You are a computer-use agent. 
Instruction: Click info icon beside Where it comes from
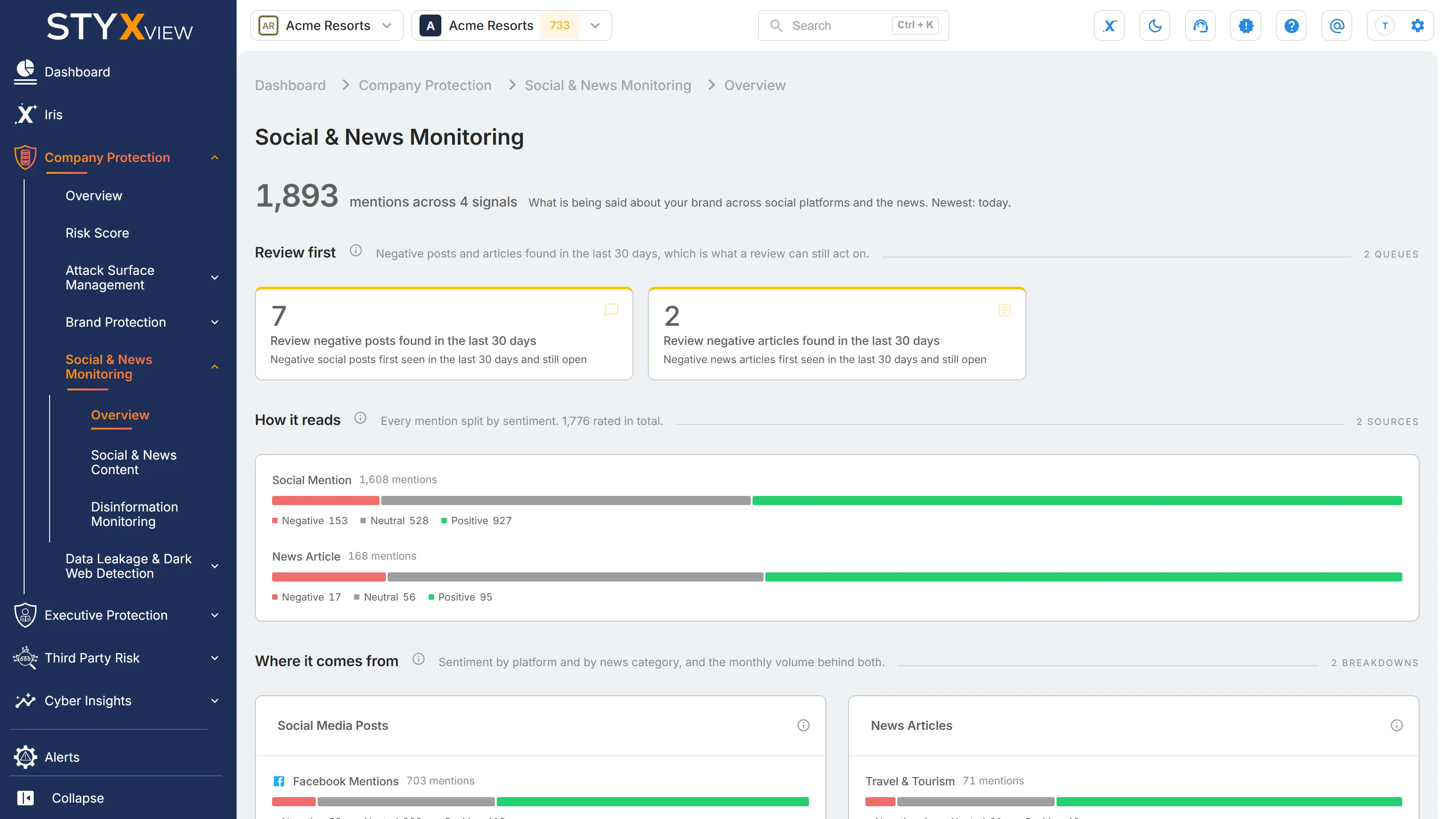pyautogui.click(x=418, y=659)
